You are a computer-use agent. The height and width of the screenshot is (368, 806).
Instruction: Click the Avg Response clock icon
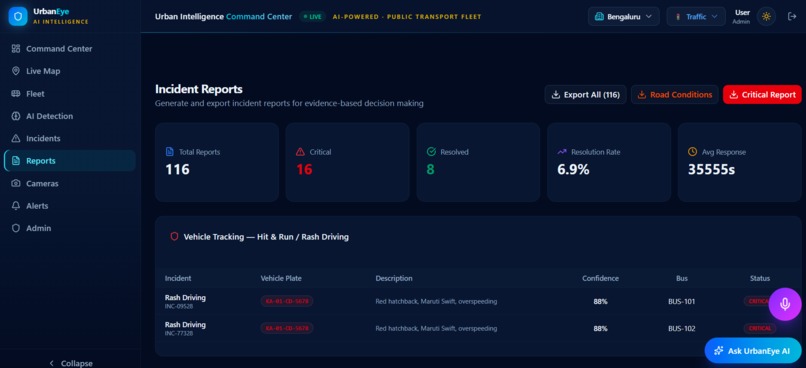tap(692, 152)
